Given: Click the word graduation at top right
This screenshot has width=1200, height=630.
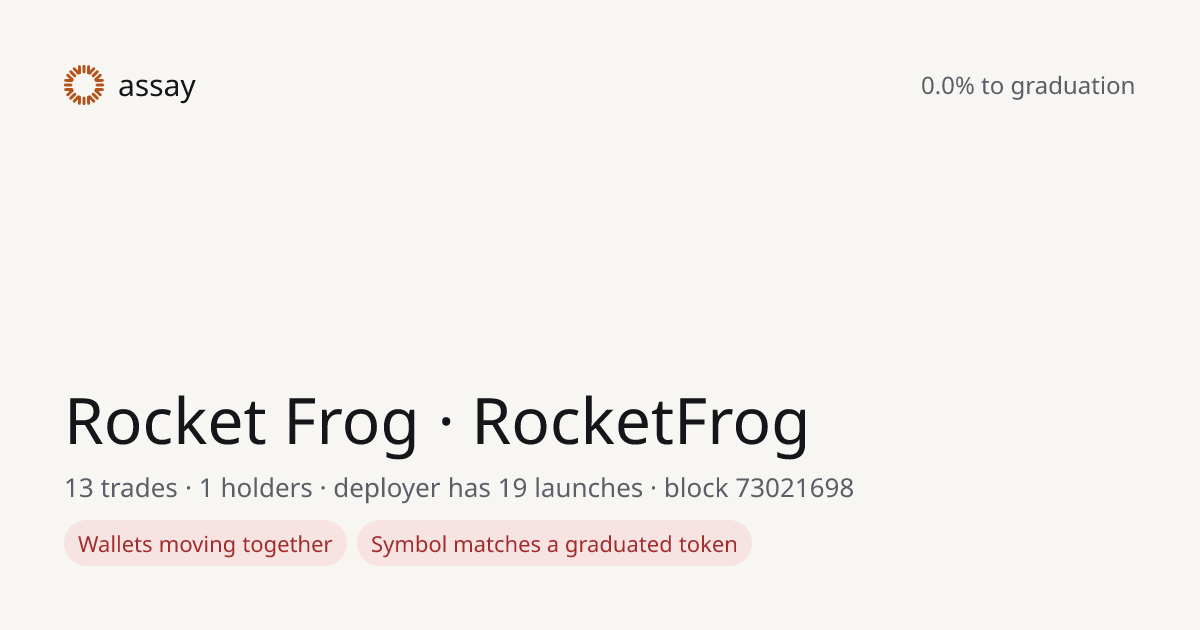Looking at the screenshot, I should (1073, 87).
